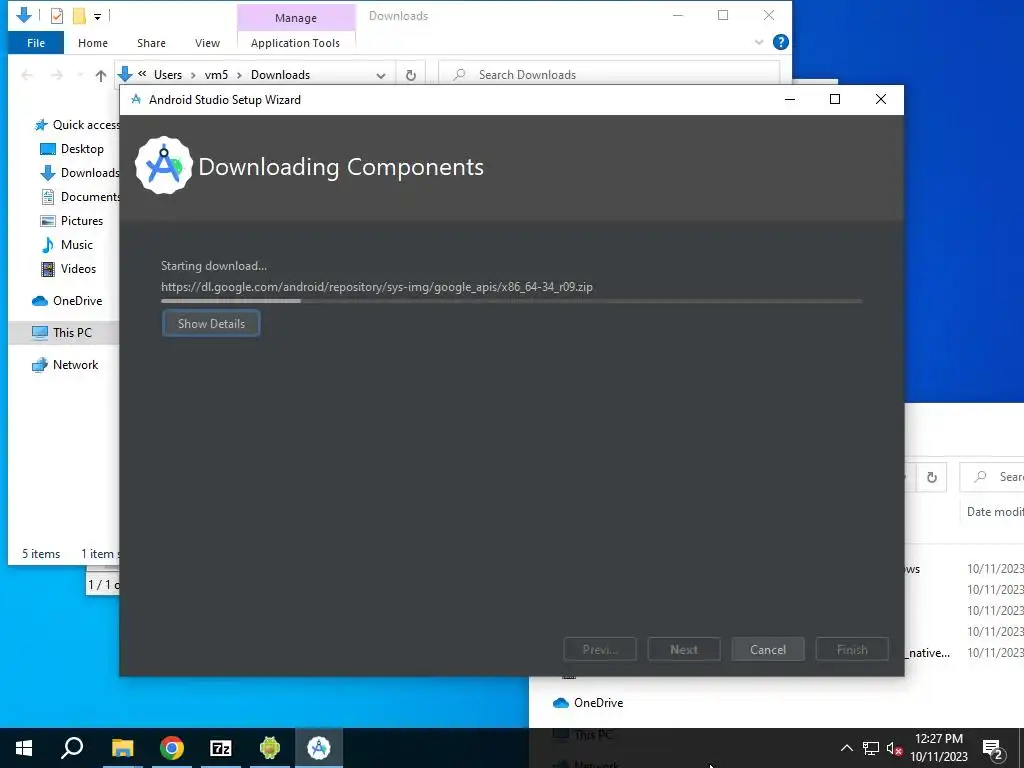Viewport: 1024px width, 768px height.
Task: Select Pictures in the navigation pane
Action: [x=72, y=221]
